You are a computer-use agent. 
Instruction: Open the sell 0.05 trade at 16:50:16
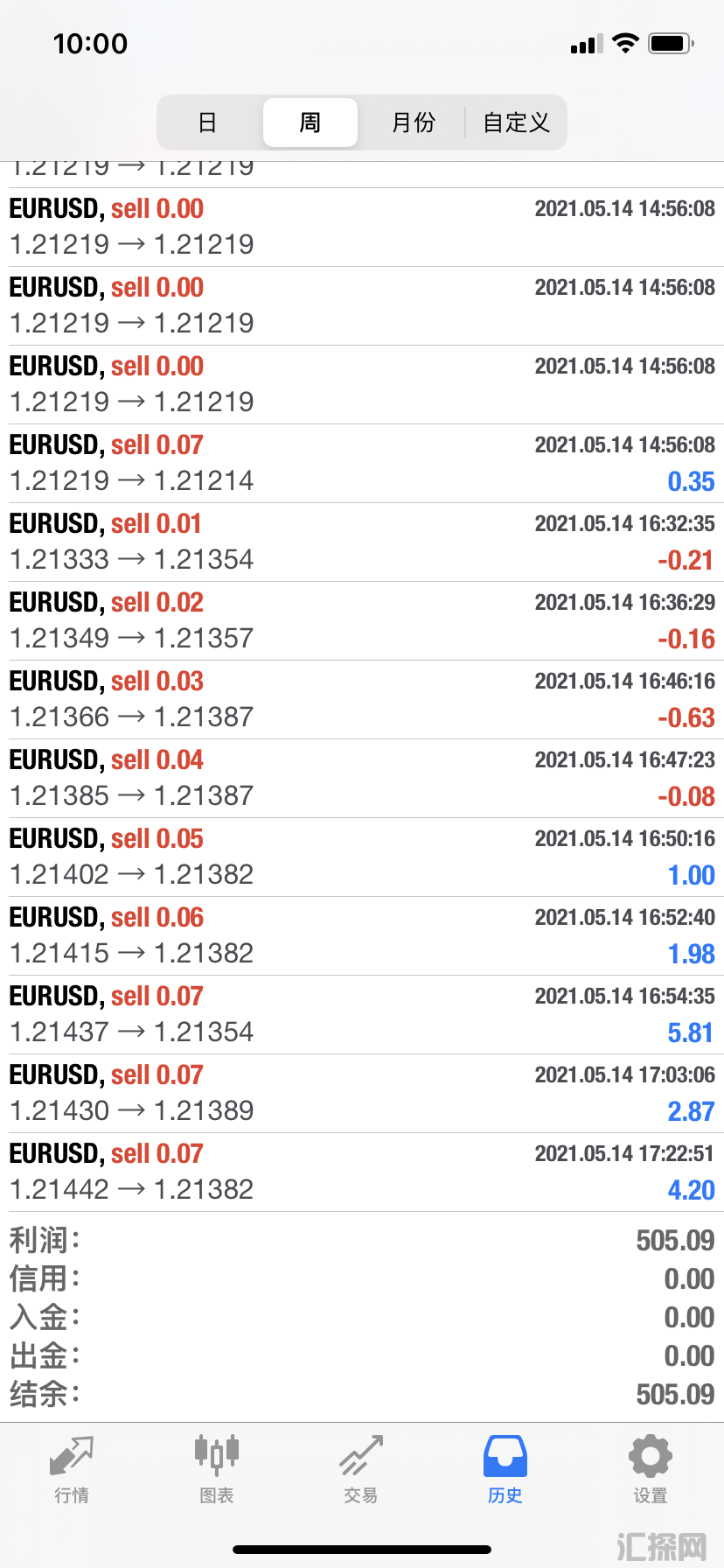(x=362, y=857)
